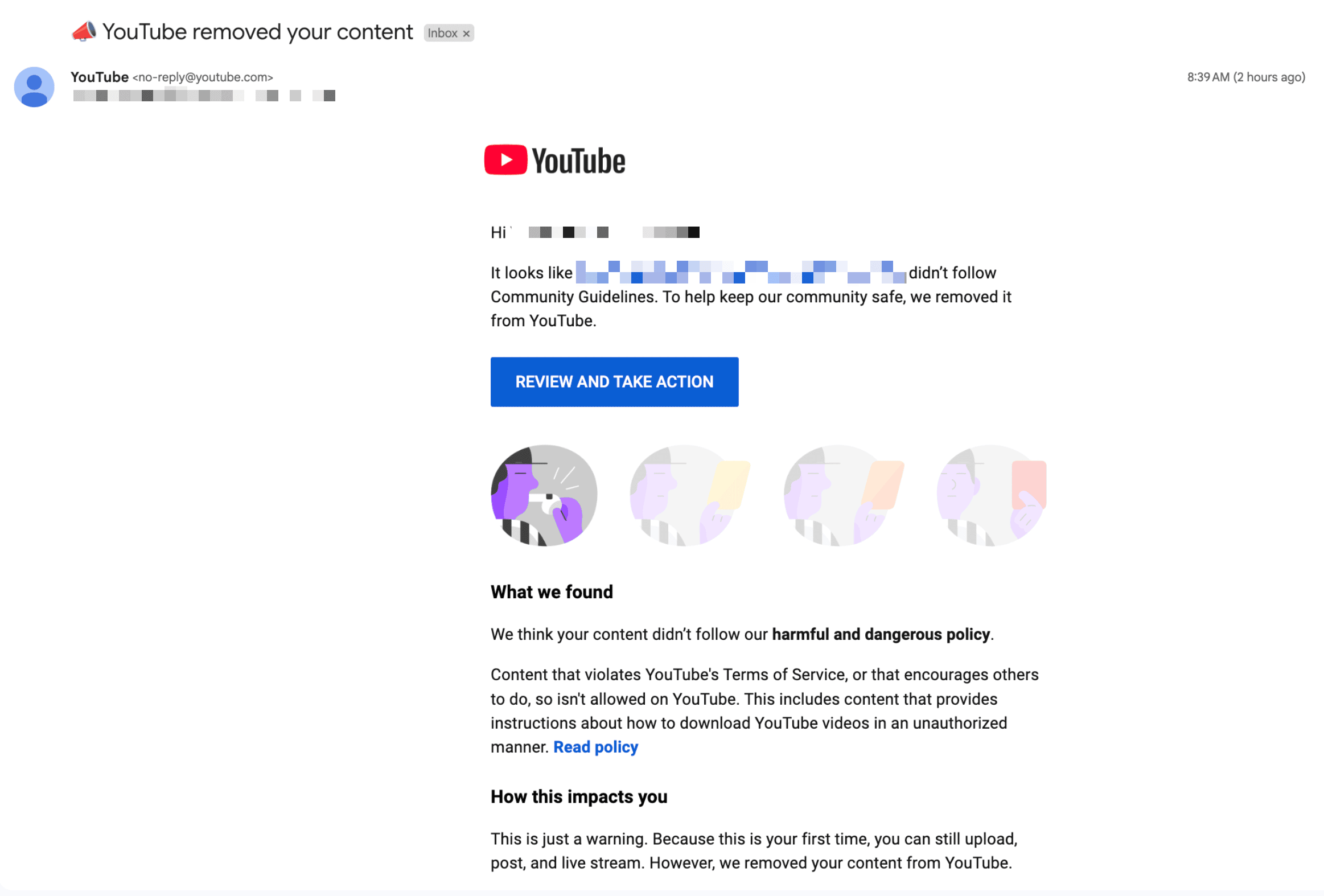Click REVIEW AND TAKE ACTION button
1324x896 pixels.
pyautogui.click(x=614, y=382)
